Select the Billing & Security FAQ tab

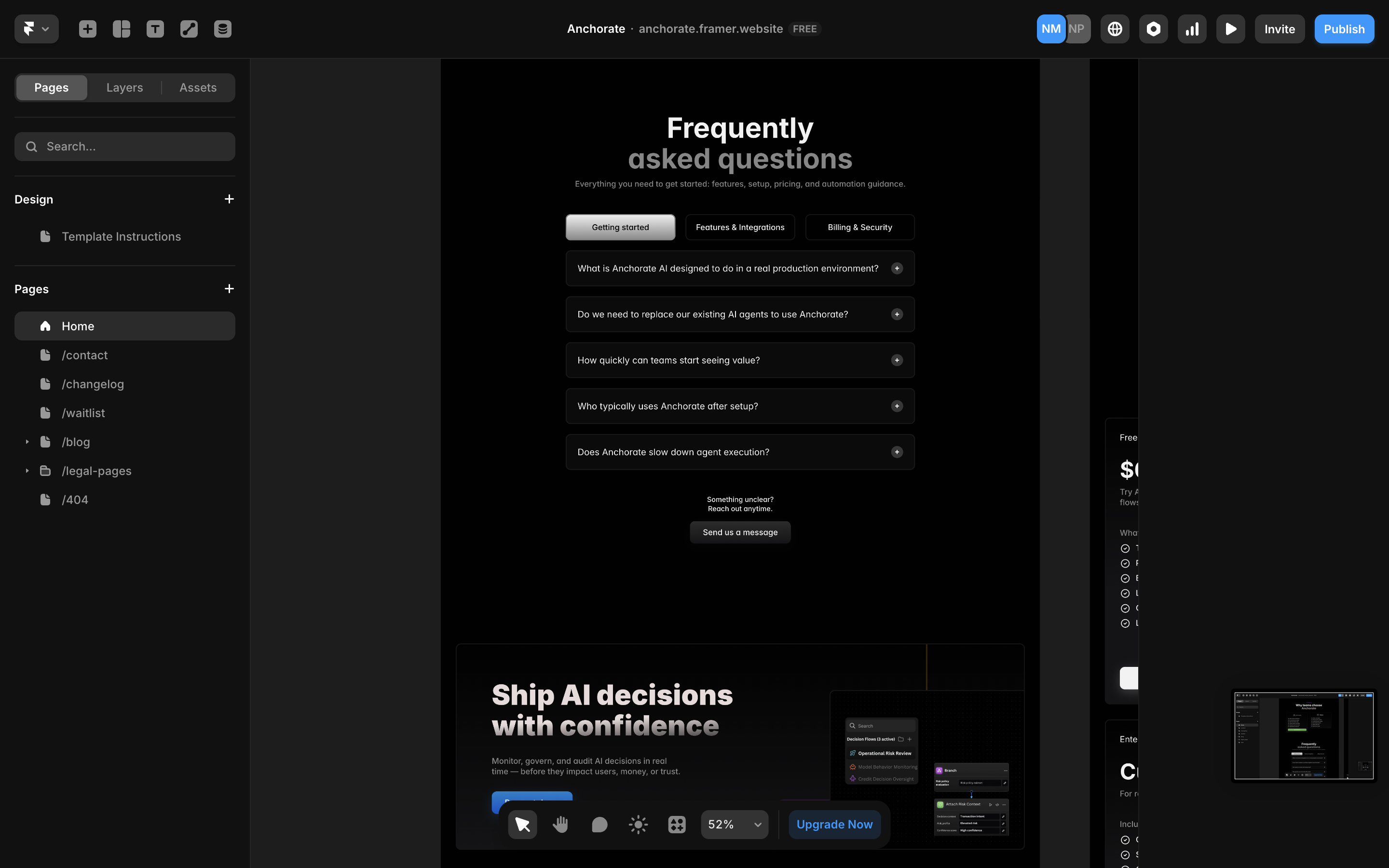(x=859, y=227)
